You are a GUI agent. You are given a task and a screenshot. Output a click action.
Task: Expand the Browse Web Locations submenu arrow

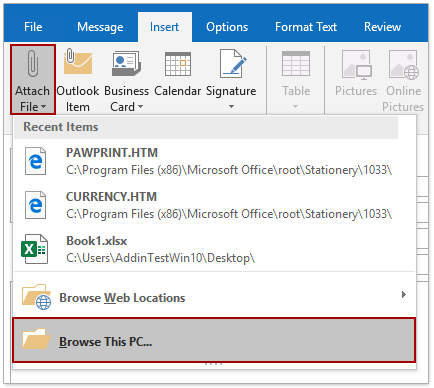click(404, 295)
